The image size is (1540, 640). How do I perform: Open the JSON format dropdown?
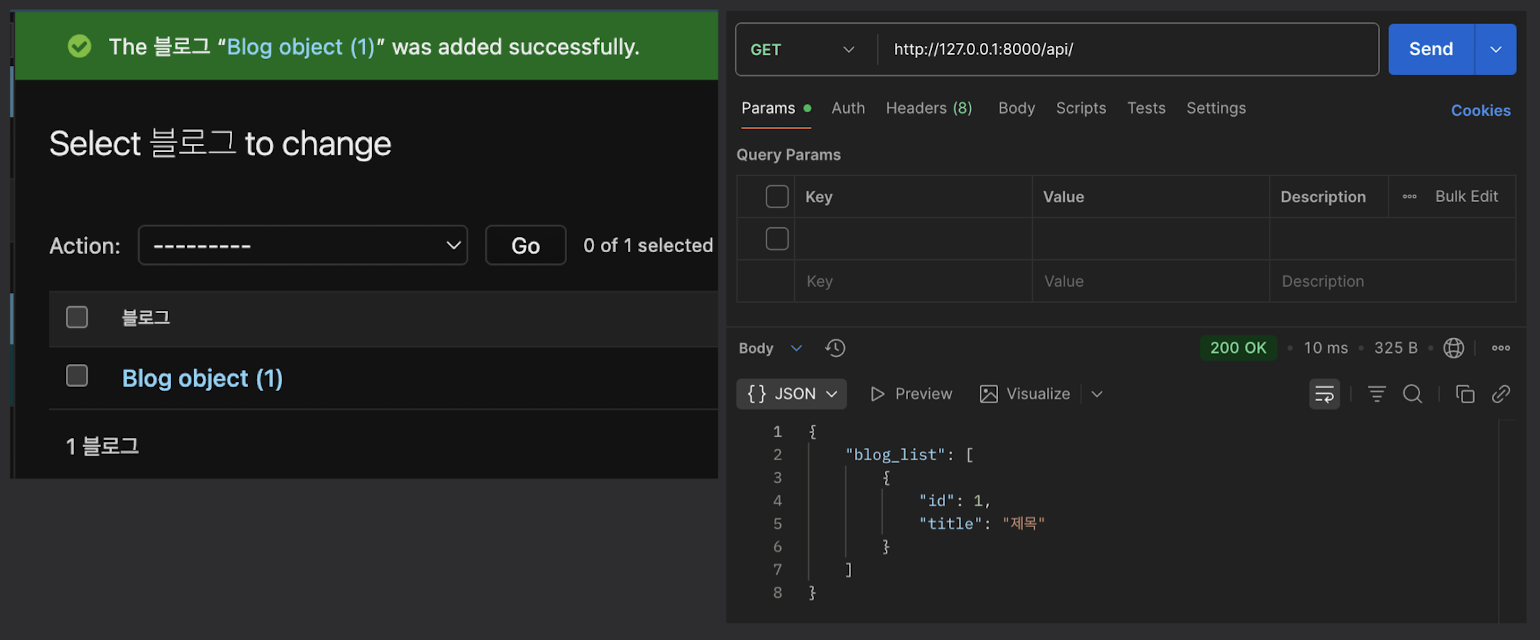[792, 394]
